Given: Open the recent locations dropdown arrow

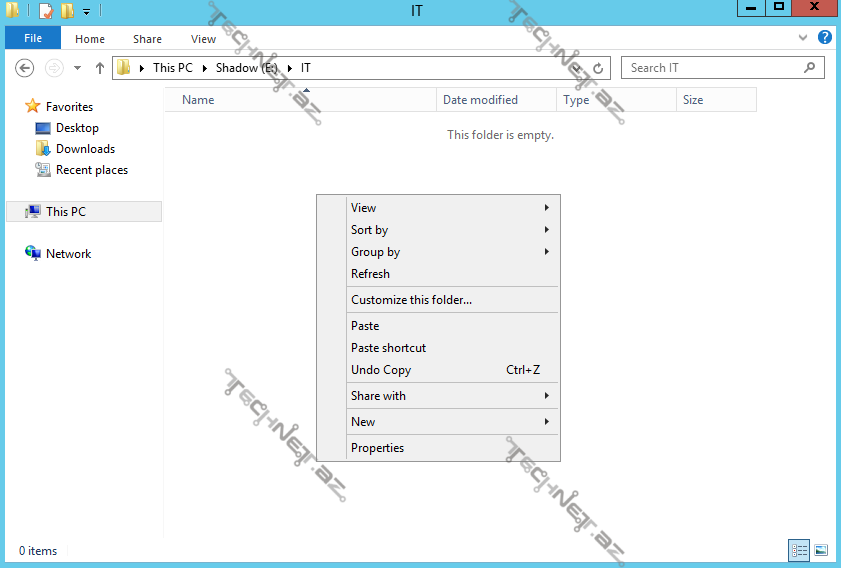Looking at the screenshot, I should (x=78, y=68).
